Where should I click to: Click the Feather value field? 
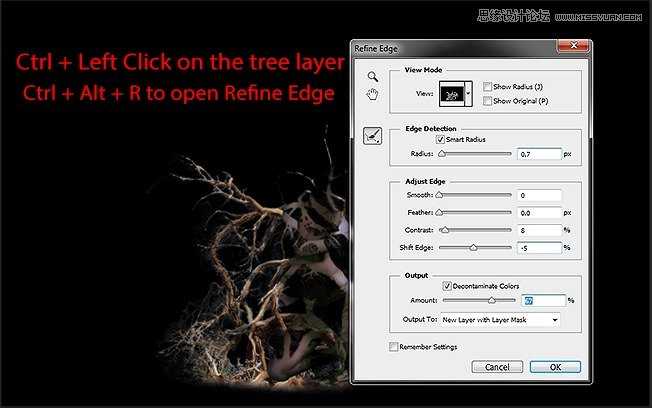(x=539, y=212)
